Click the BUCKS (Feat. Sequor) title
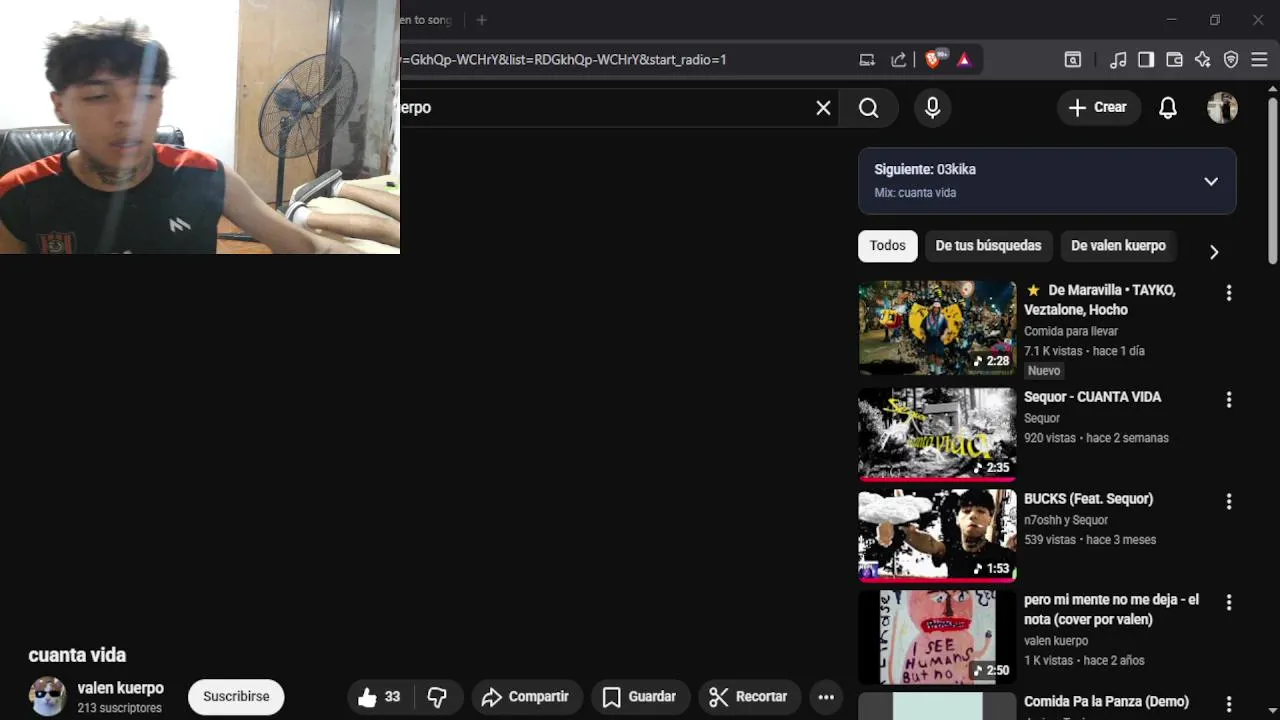The width and height of the screenshot is (1280, 720). [1088, 499]
